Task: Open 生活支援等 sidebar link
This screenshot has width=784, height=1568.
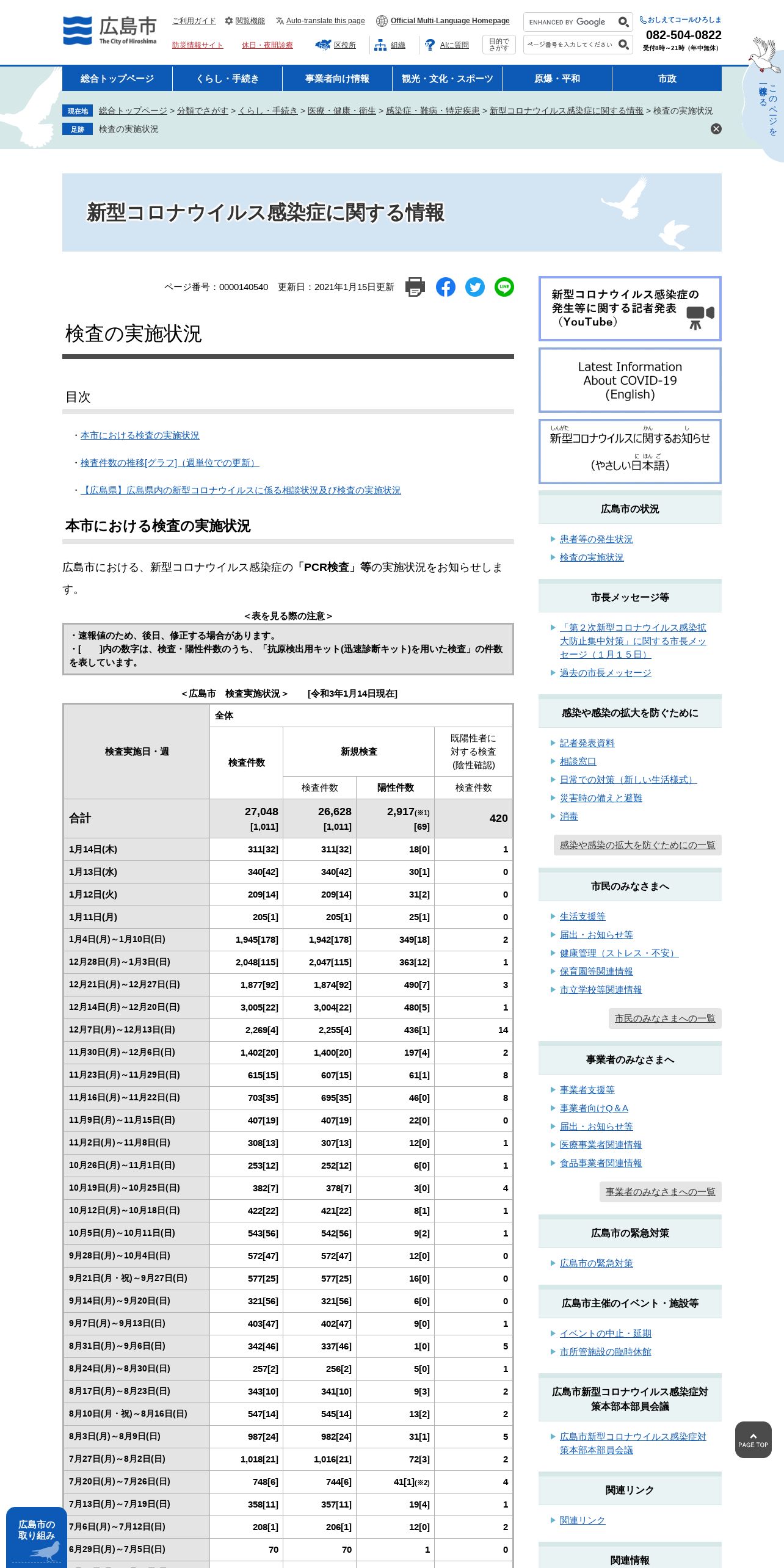Action: (x=583, y=916)
